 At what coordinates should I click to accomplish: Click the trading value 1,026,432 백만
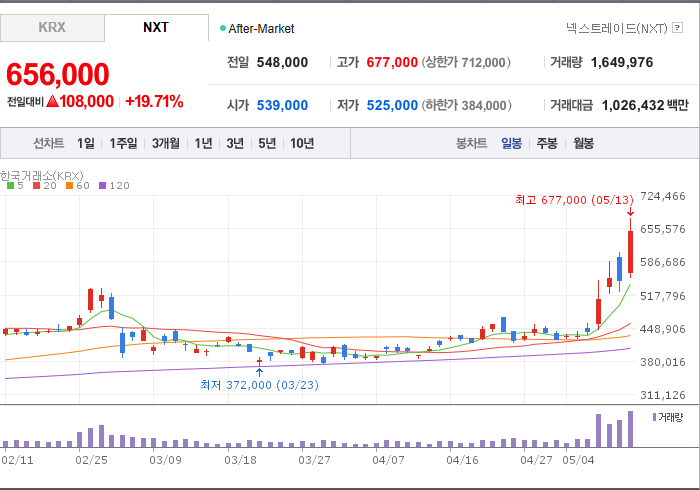point(645,105)
